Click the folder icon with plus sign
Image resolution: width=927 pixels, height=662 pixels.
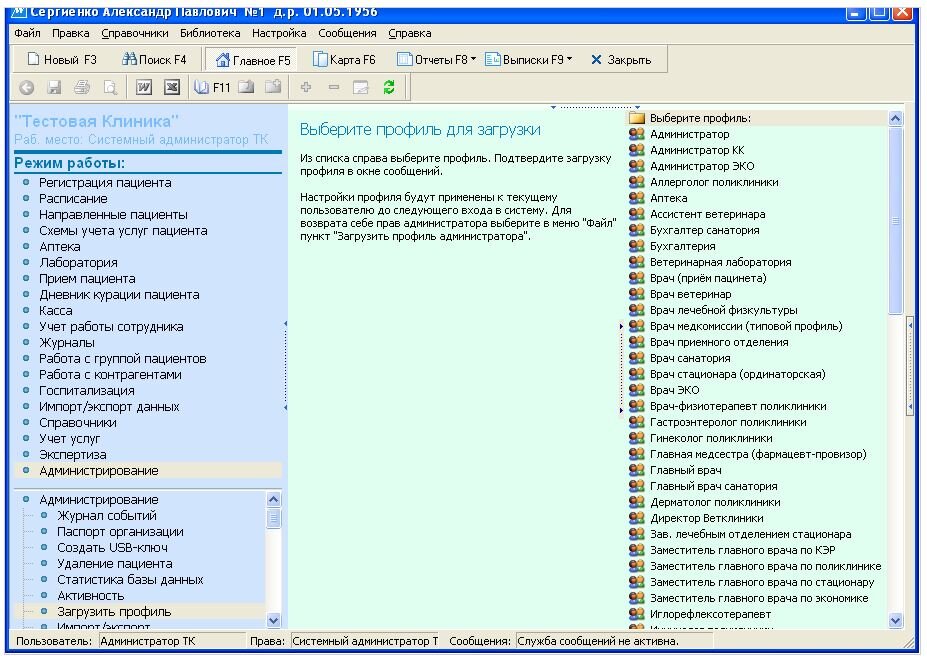click(x=273, y=87)
